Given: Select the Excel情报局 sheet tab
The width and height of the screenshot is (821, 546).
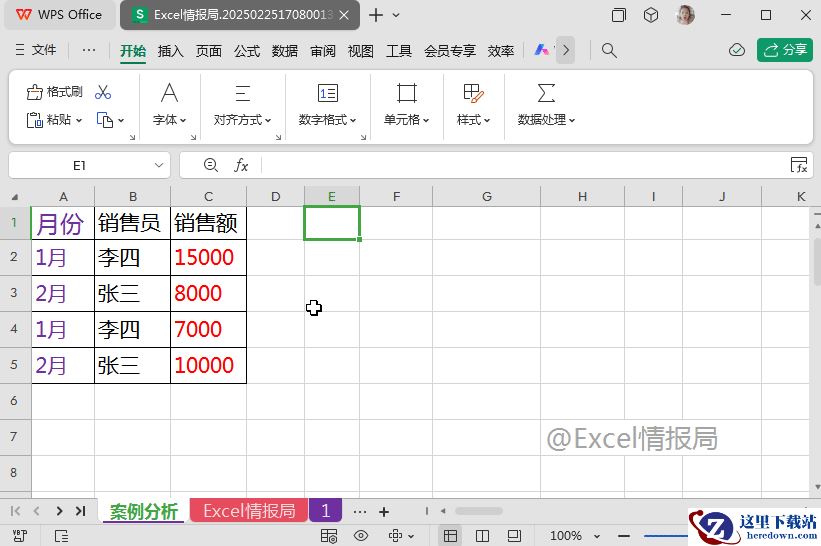Looking at the screenshot, I should click(249, 511).
